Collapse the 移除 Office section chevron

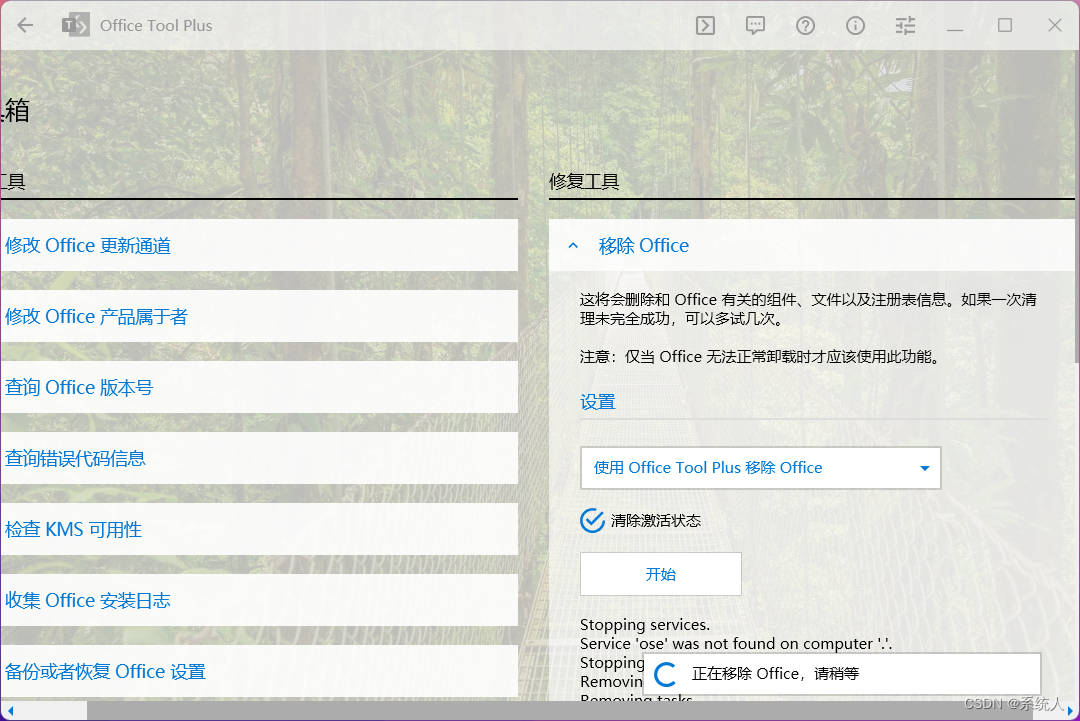coord(573,245)
